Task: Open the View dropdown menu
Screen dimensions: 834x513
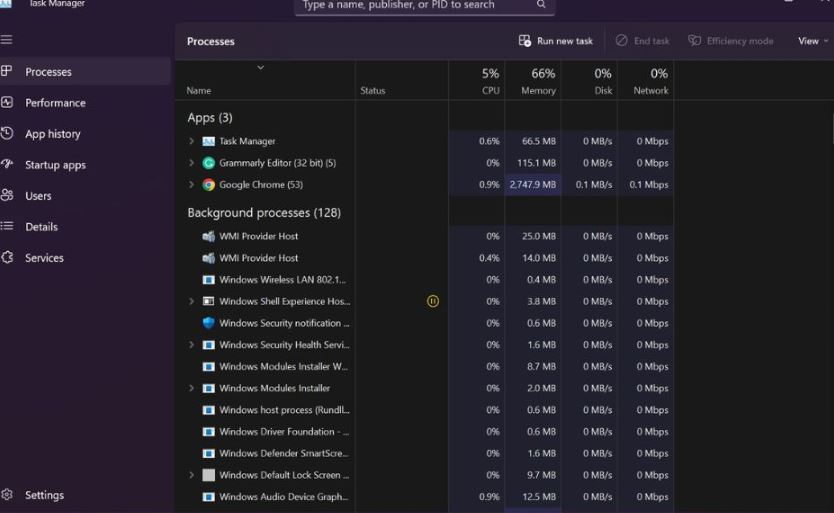Action: (813, 41)
